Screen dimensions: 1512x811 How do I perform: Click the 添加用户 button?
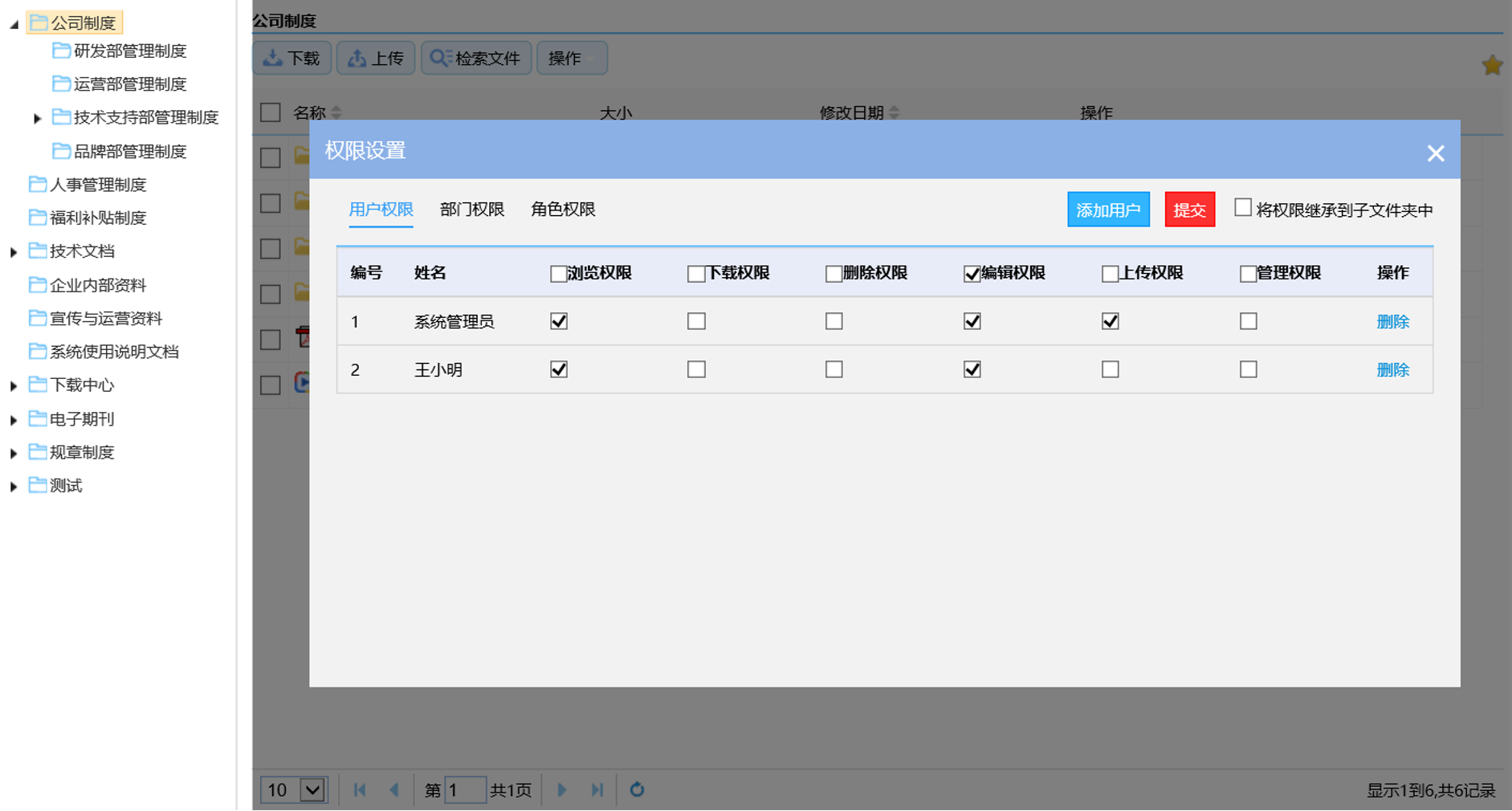(x=1108, y=210)
